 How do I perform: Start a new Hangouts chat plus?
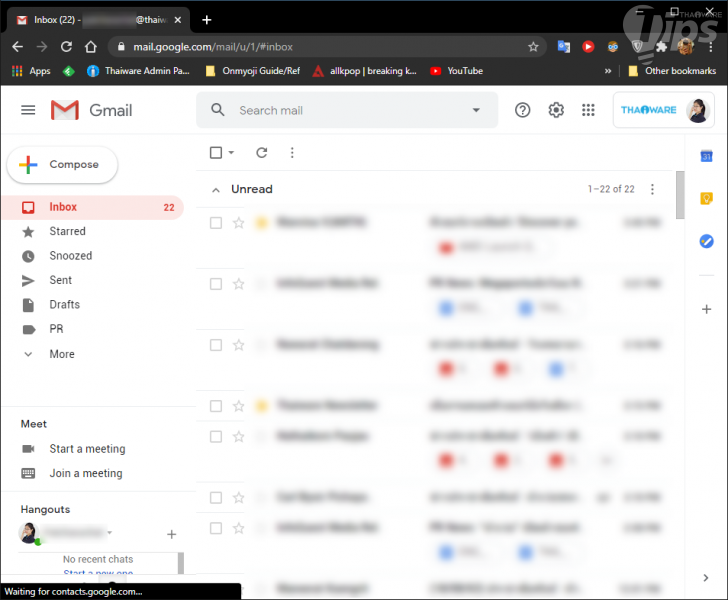(x=171, y=534)
